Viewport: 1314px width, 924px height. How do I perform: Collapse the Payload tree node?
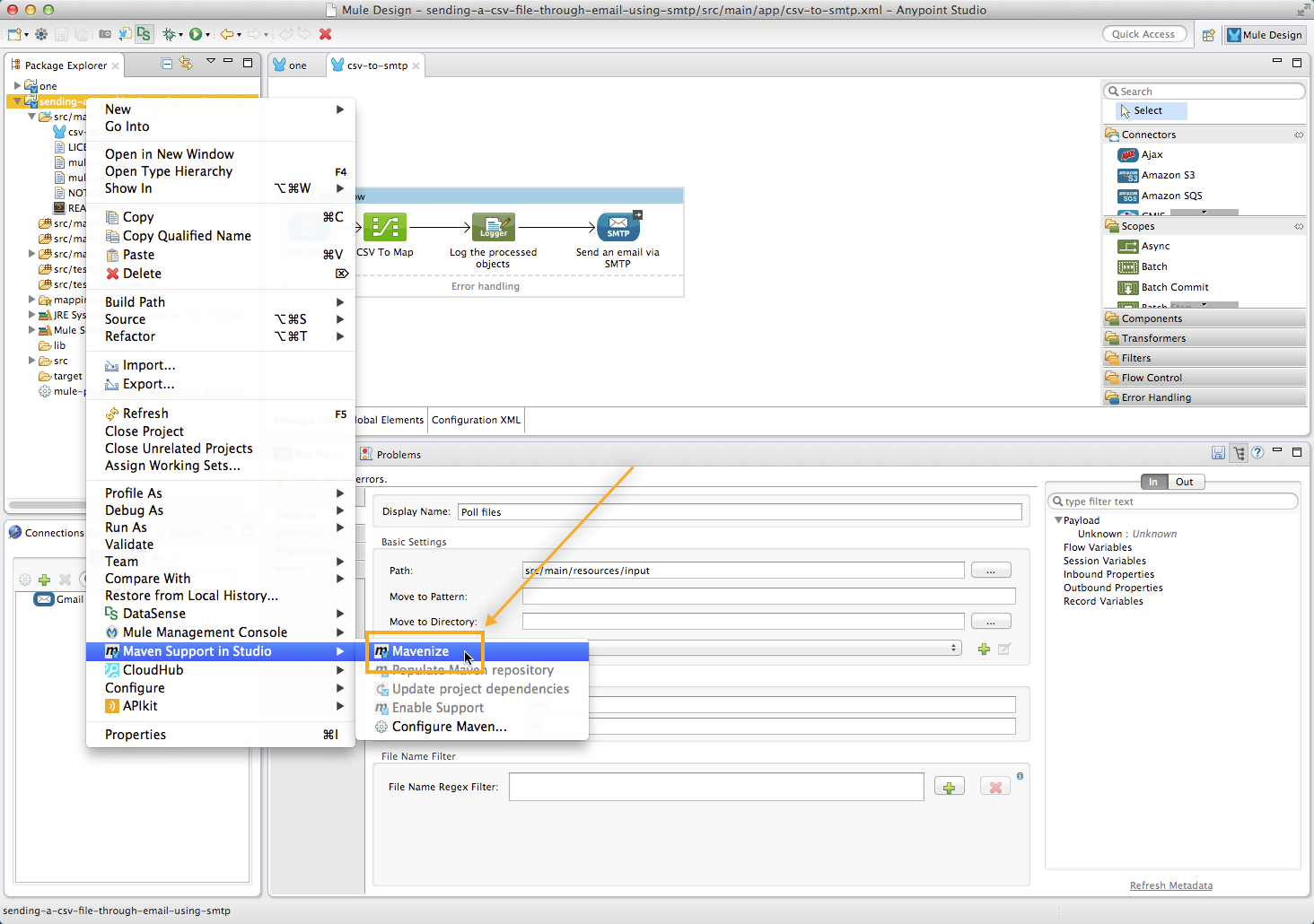click(1059, 520)
